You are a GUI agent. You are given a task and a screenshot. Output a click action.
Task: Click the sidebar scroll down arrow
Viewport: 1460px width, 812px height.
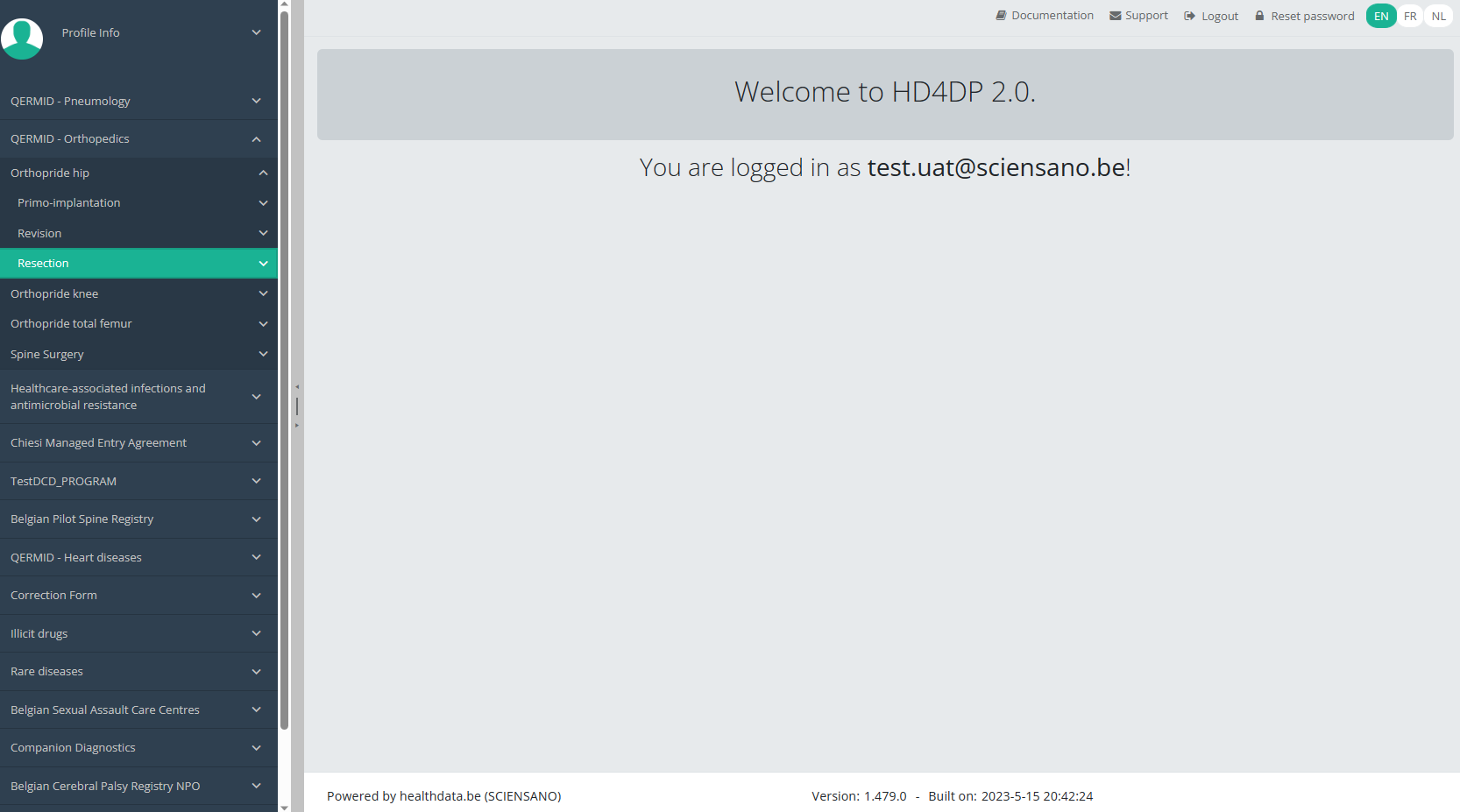284,807
